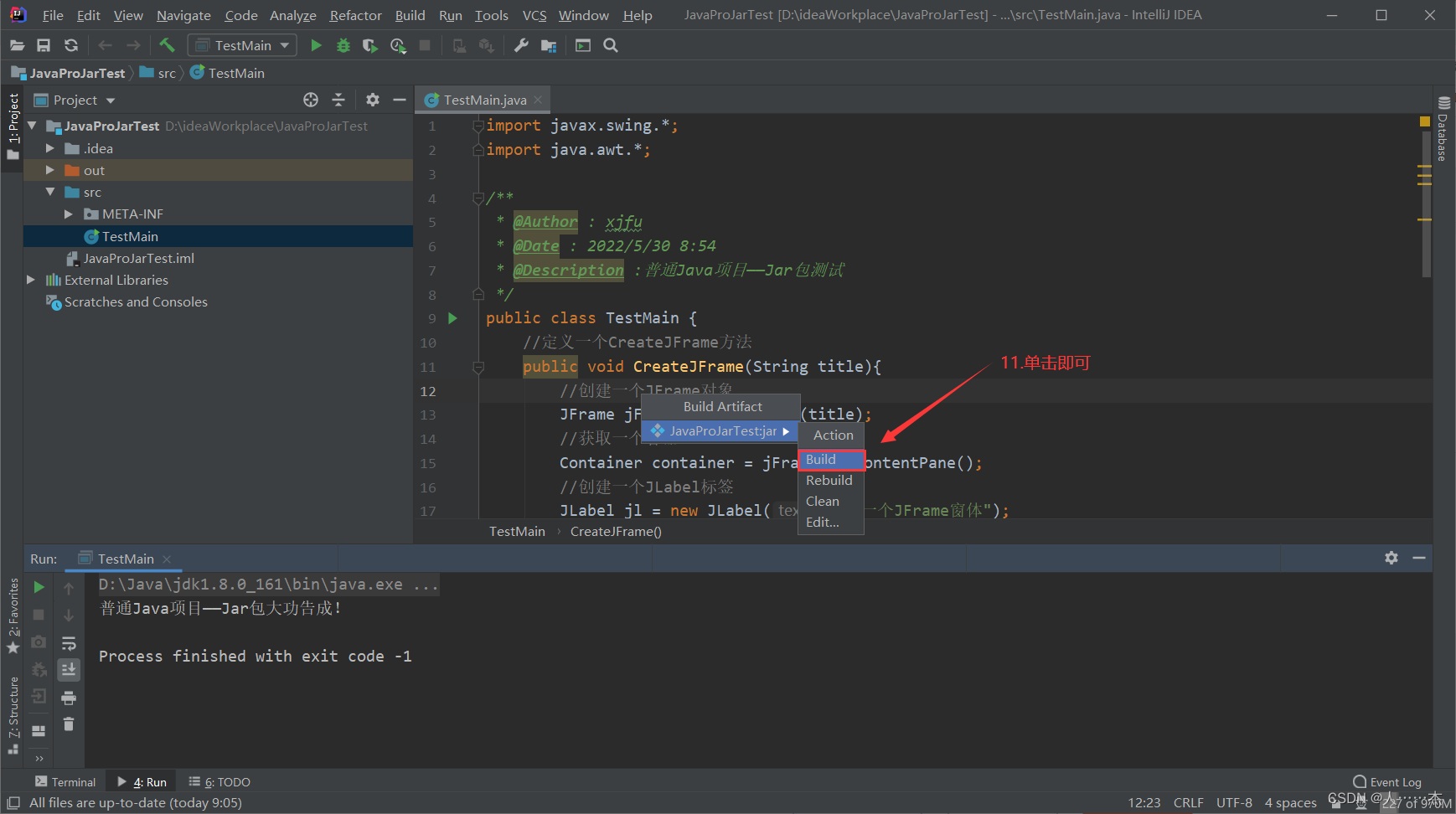Open Settings with the wrench icon
This screenshot has width=1456, height=814.
(x=521, y=45)
